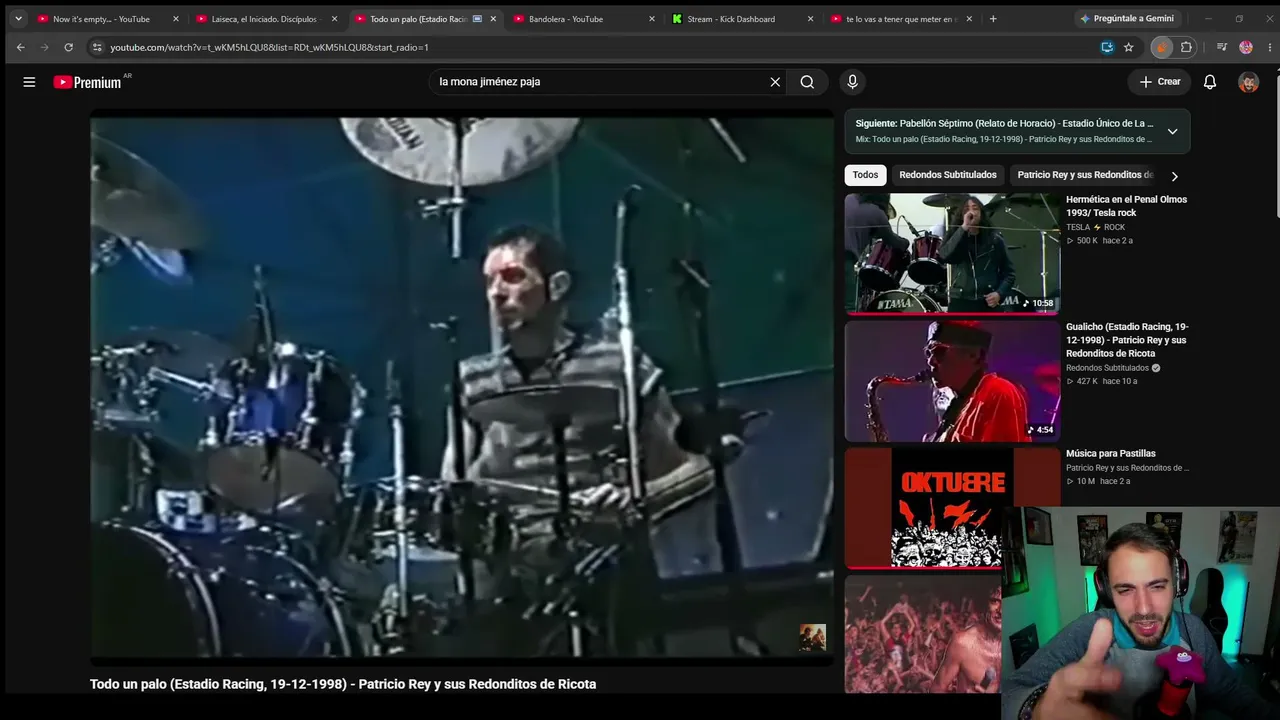The height and width of the screenshot is (720, 1280).
Task: Click 'Patricio Rey y sus Redonditos' channel under Música para Pastillas
Action: click(x=1127, y=468)
